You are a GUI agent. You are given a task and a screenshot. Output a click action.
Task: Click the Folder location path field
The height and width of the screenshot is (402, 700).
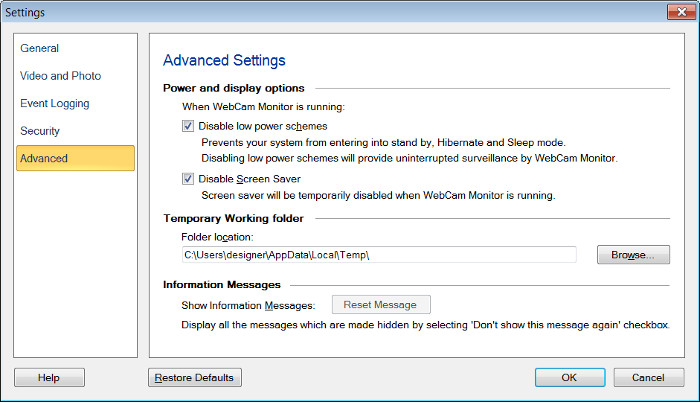378,255
